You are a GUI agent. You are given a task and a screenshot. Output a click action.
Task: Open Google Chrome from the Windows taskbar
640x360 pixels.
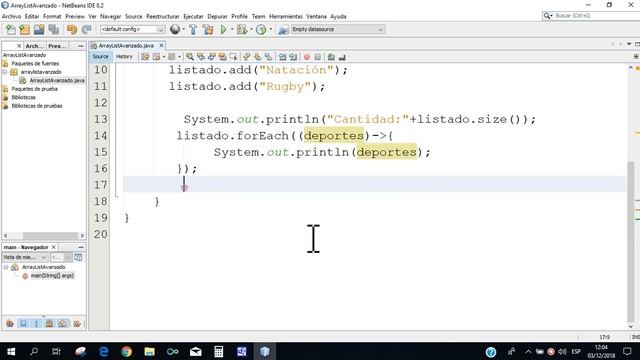pos(127,351)
